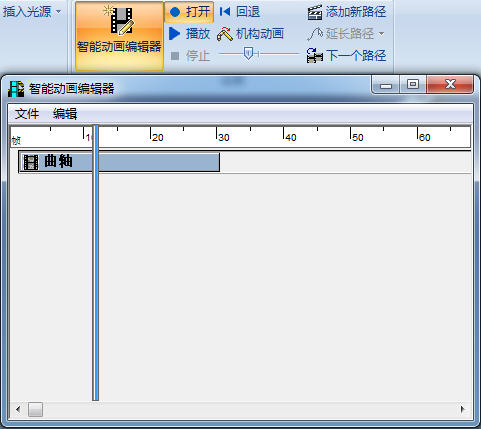Click the 下一个路径 icon
Viewport: 481px width, 429px height.
pos(315,56)
